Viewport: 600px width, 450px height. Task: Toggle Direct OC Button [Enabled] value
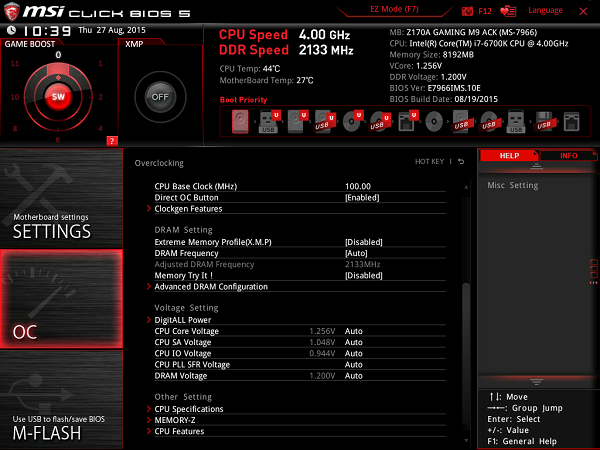[x=362, y=198]
